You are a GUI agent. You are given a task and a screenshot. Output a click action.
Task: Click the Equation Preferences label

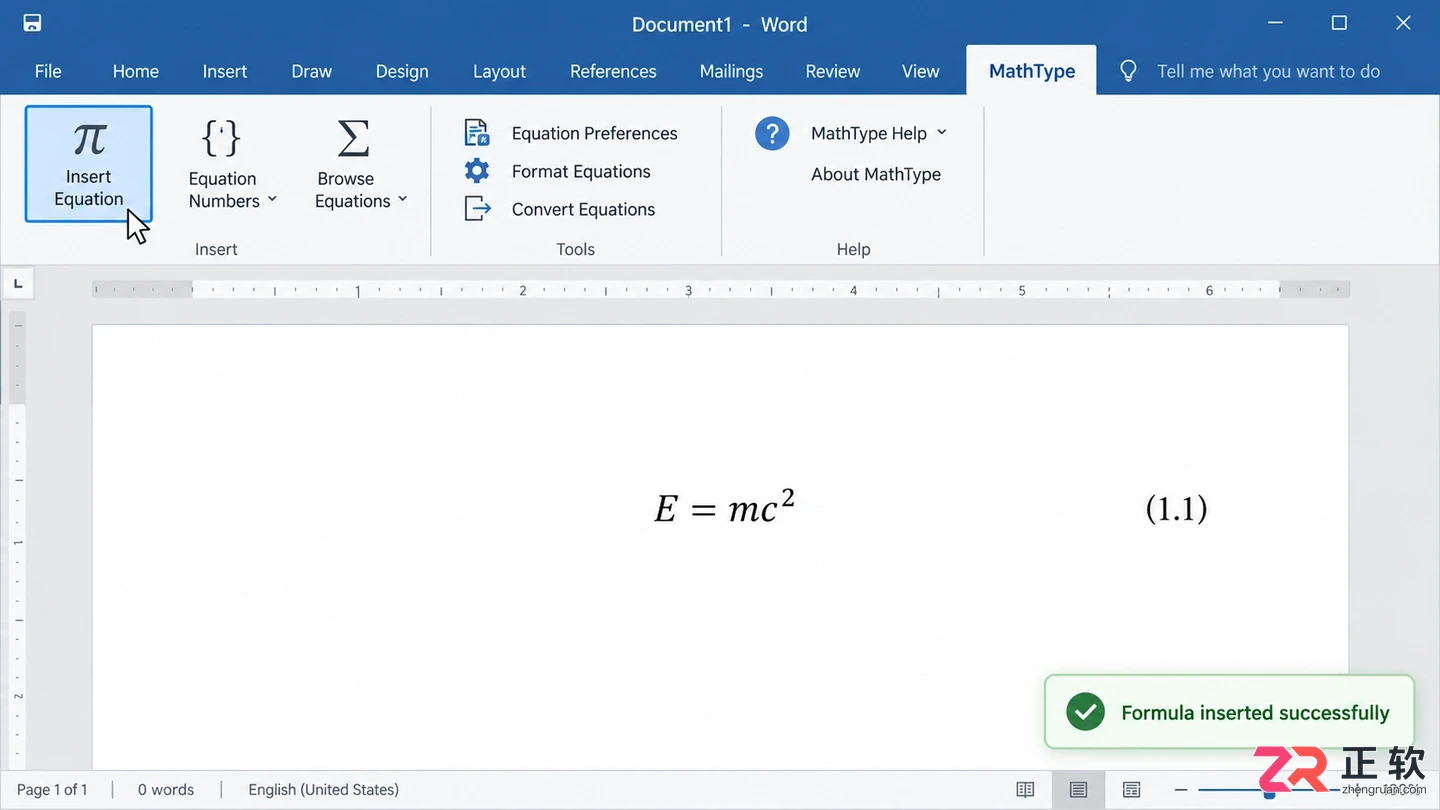coord(594,133)
